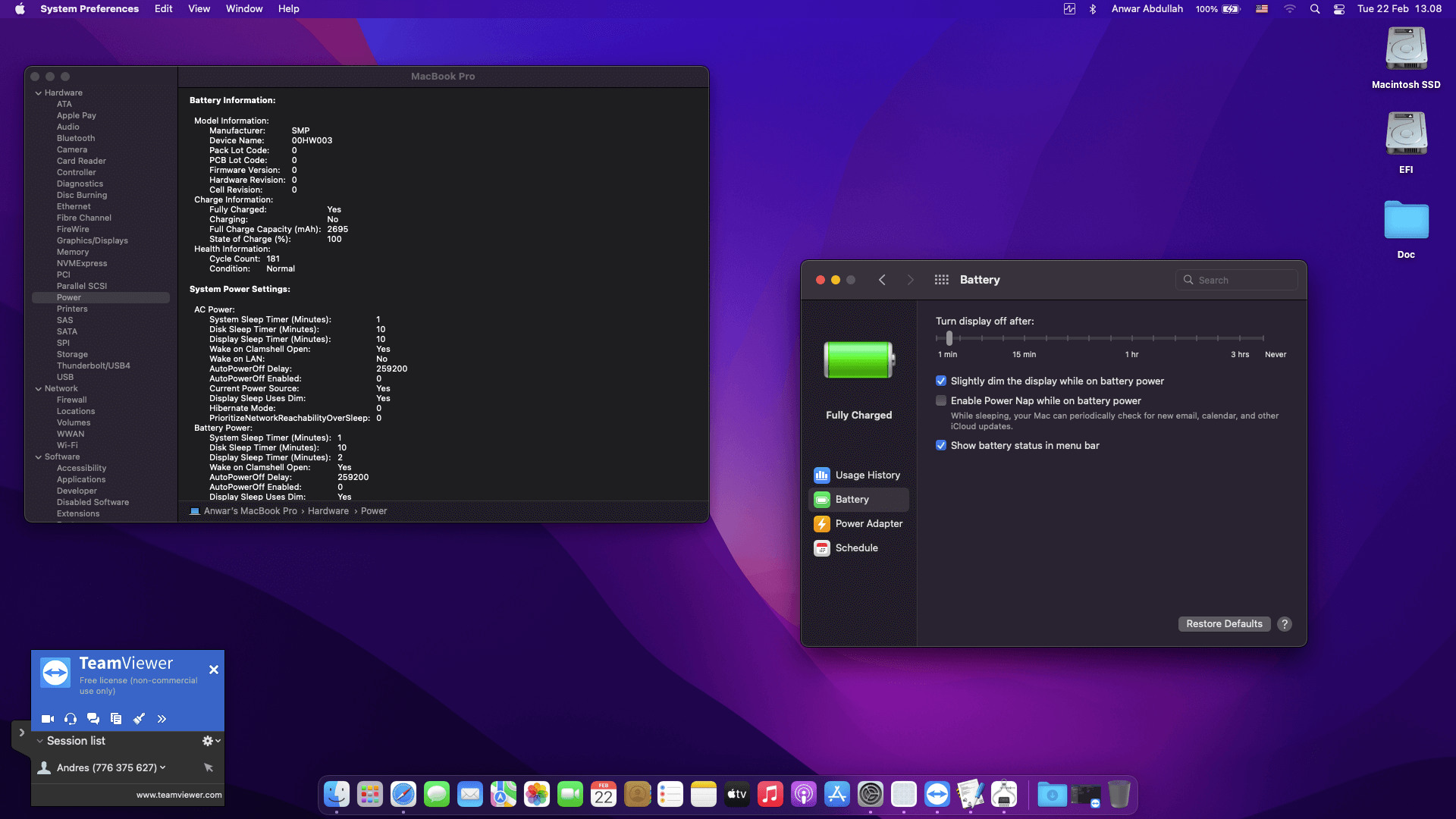1456x819 pixels.
Task: Open TeamViewer file transfer icon
Action: point(116,719)
